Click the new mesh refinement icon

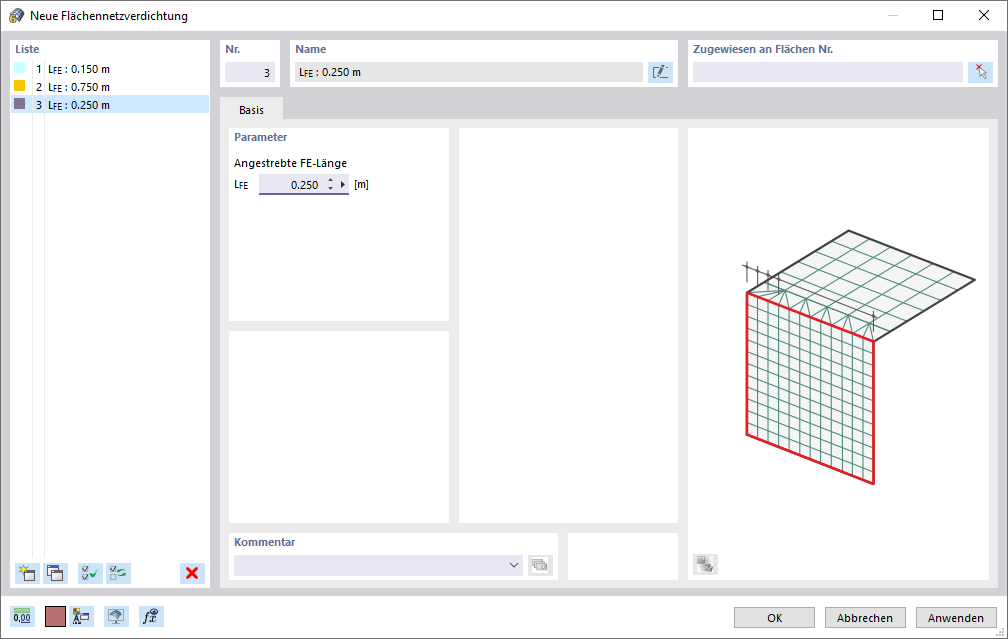(x=27, y=573)
